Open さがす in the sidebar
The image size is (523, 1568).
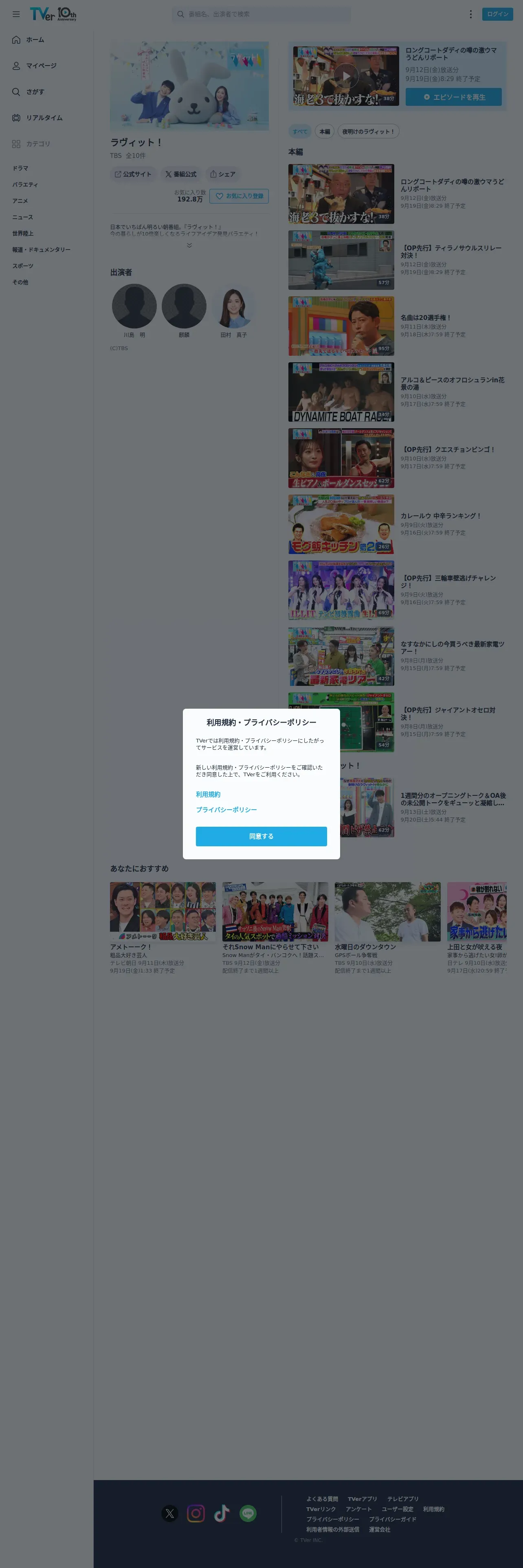28,92
